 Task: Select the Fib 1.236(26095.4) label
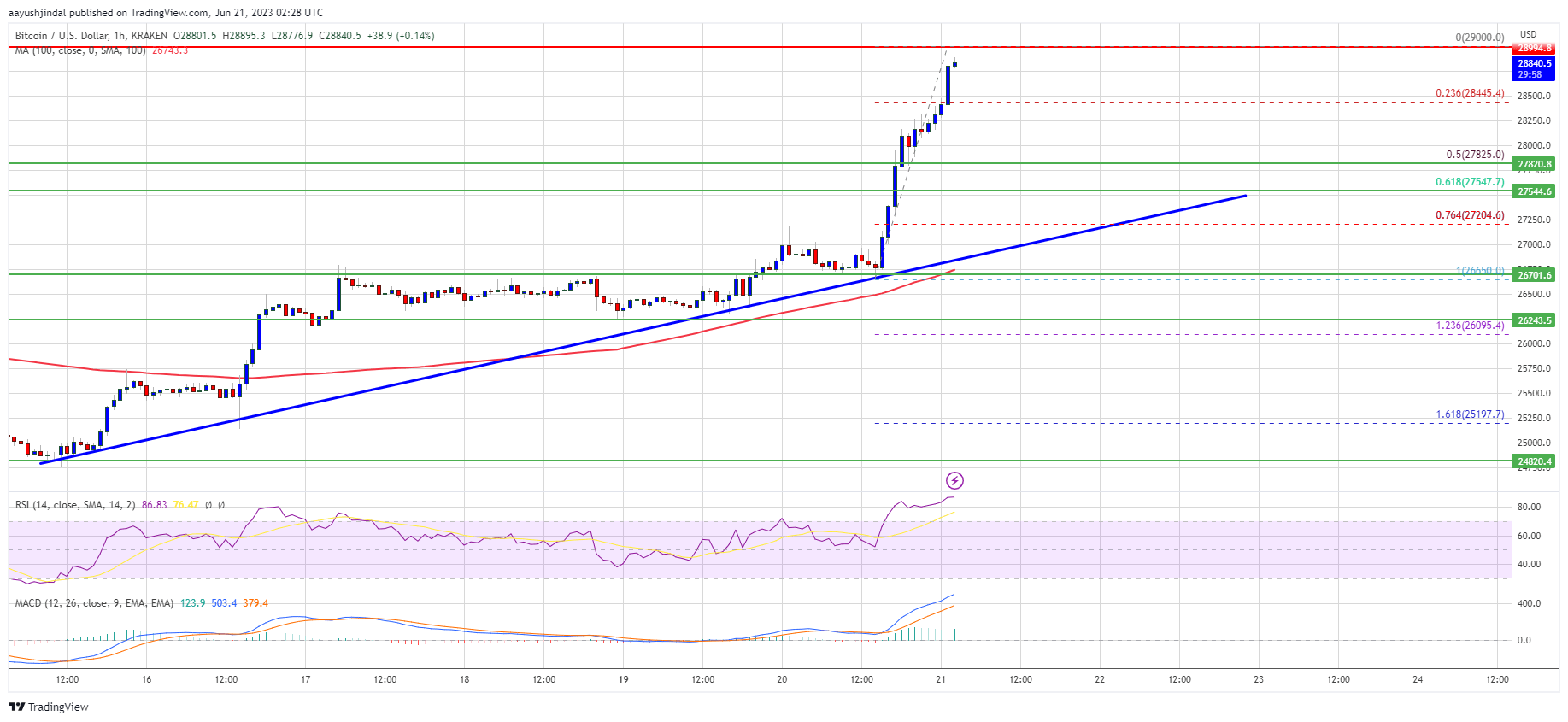[x=1470, y=326]
